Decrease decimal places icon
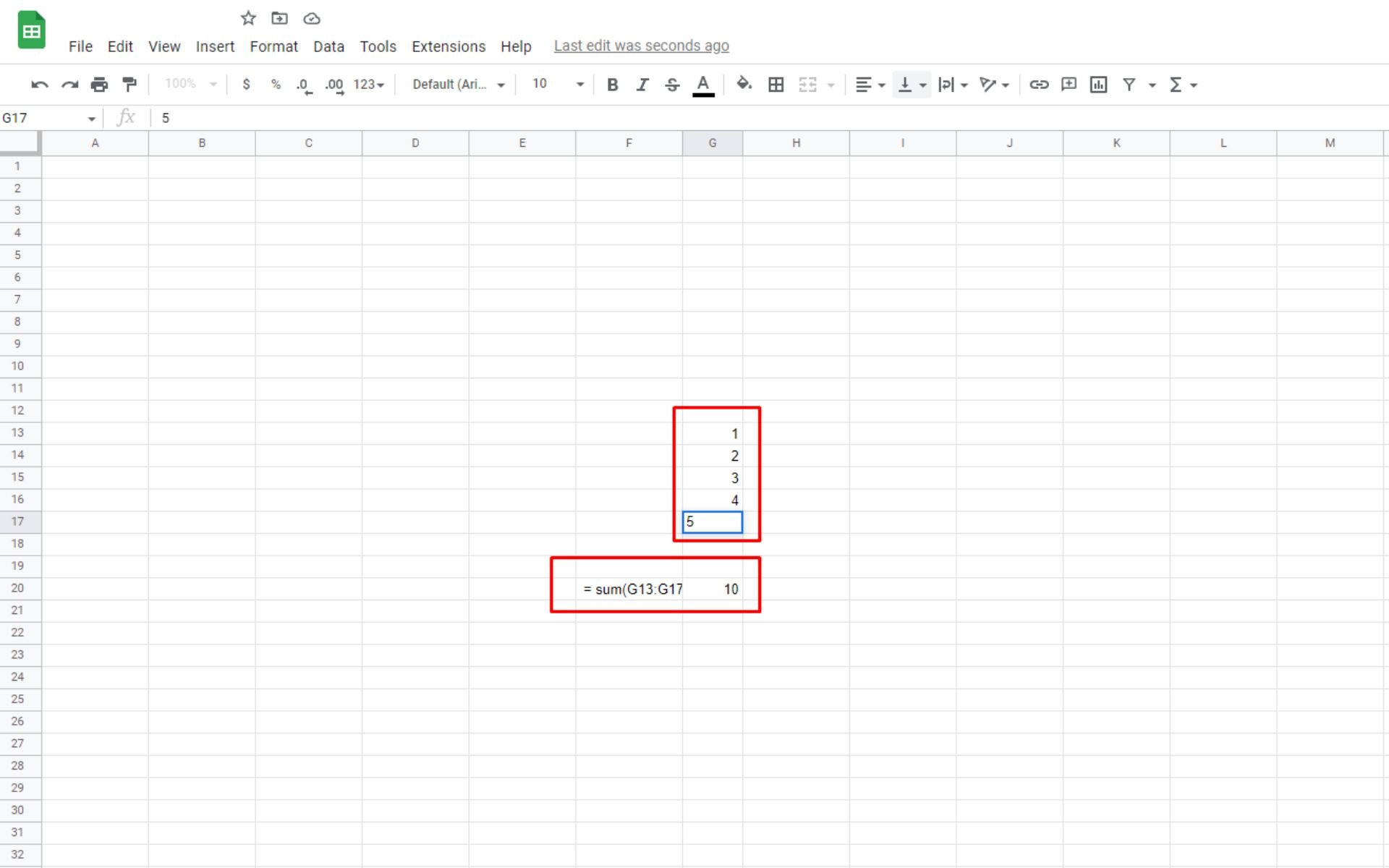 pyautogui.click(x=304, y=85)
